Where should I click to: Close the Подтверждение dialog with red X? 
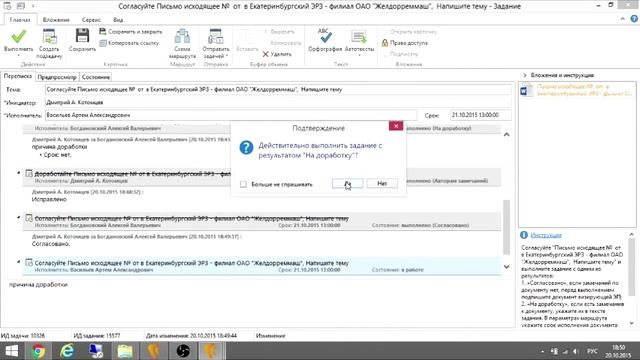396,126
